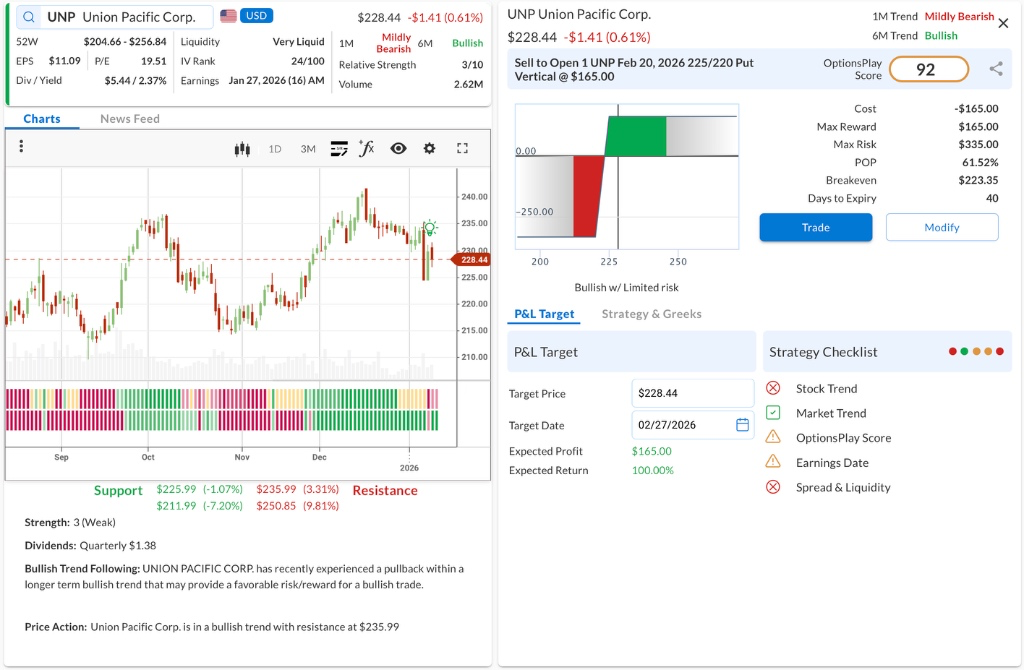Toggle the eye visibility icon on chart toolbar
This screenshot has height=670, width=1024.
coord(398,147)
